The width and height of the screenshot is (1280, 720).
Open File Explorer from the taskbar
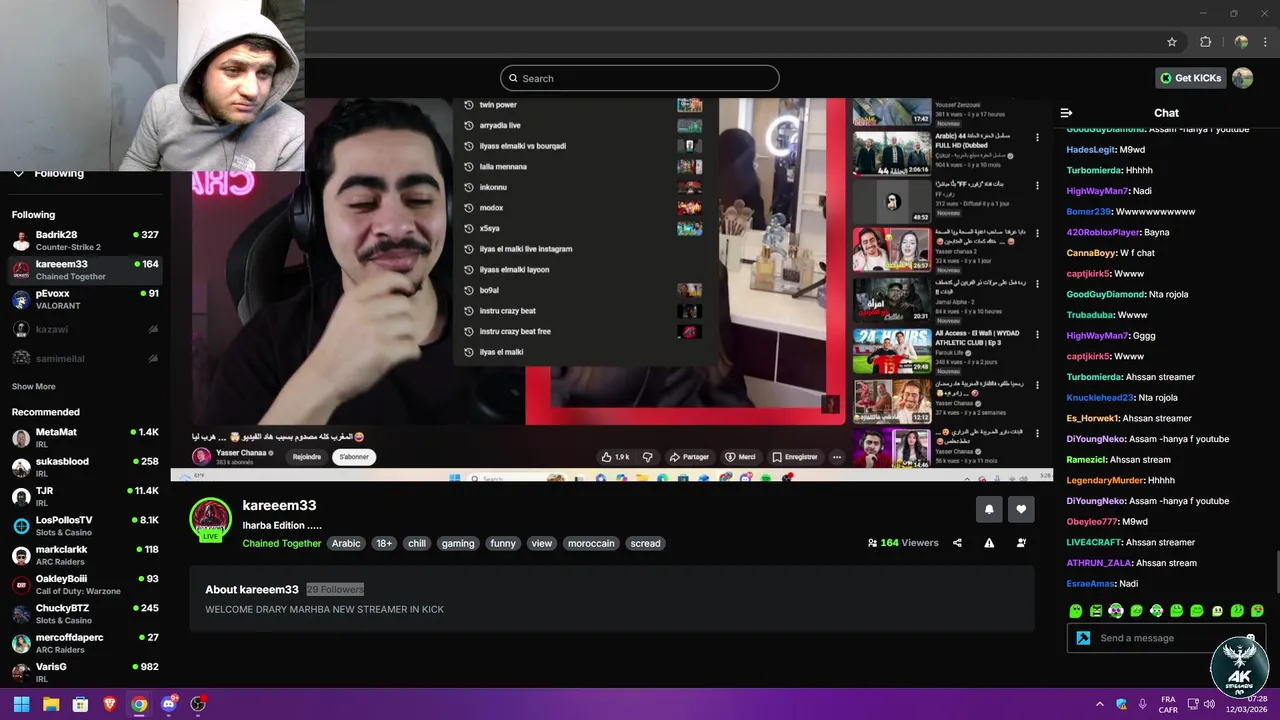(51, 704)
